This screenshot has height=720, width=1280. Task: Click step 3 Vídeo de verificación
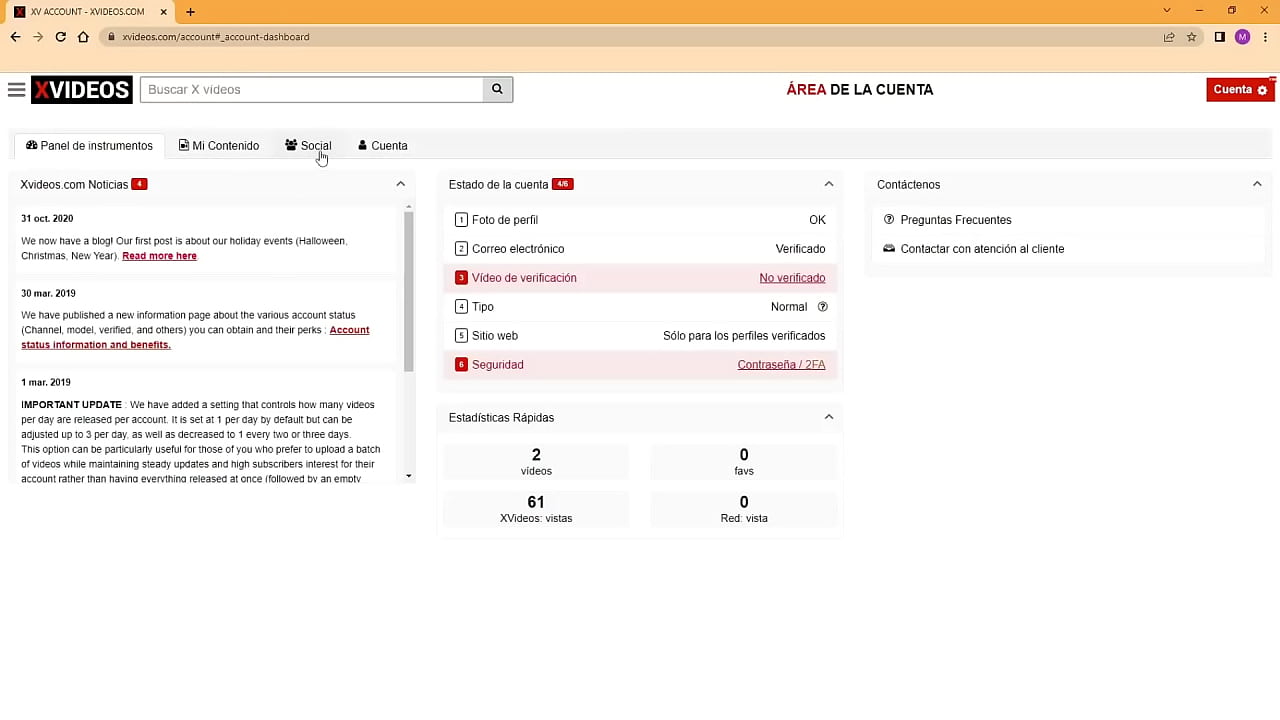640,278
